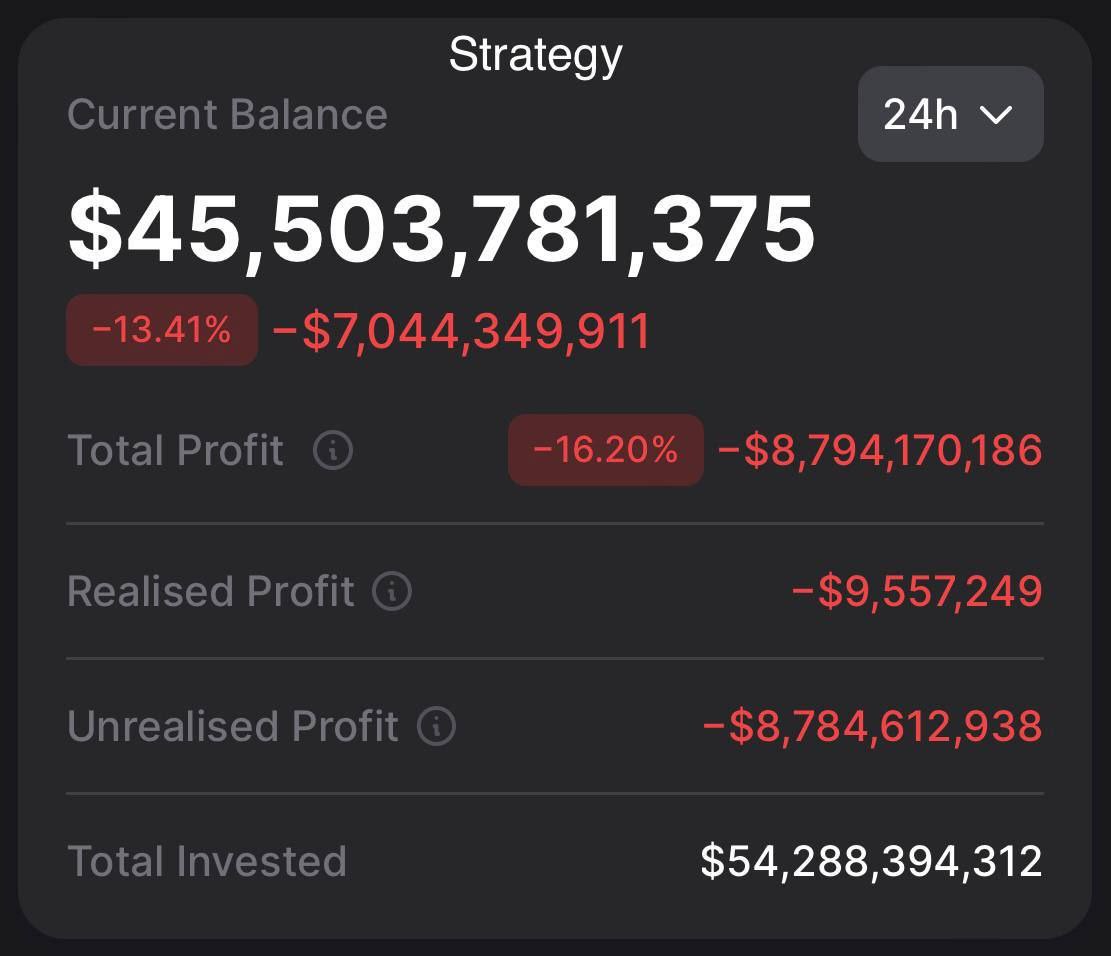The height and width of the screenshot is (956, 1111).
Task: Click the Realised Profit info icon
Action: [x=392, y=591]
